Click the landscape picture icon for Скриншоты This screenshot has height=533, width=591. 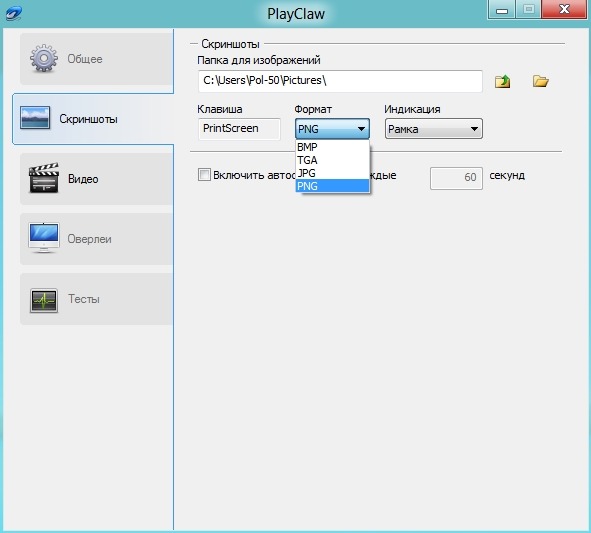point(35,118)
